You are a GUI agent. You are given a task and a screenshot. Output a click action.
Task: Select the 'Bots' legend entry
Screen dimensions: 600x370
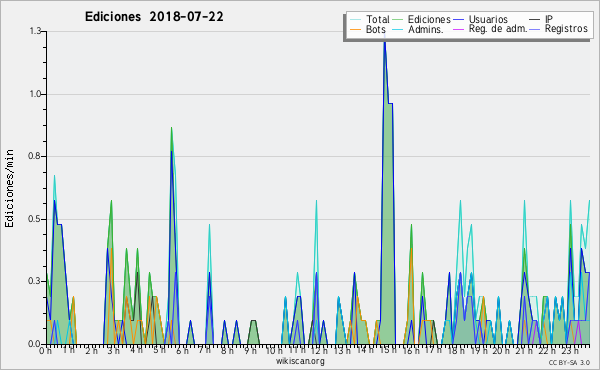(375, 29)
